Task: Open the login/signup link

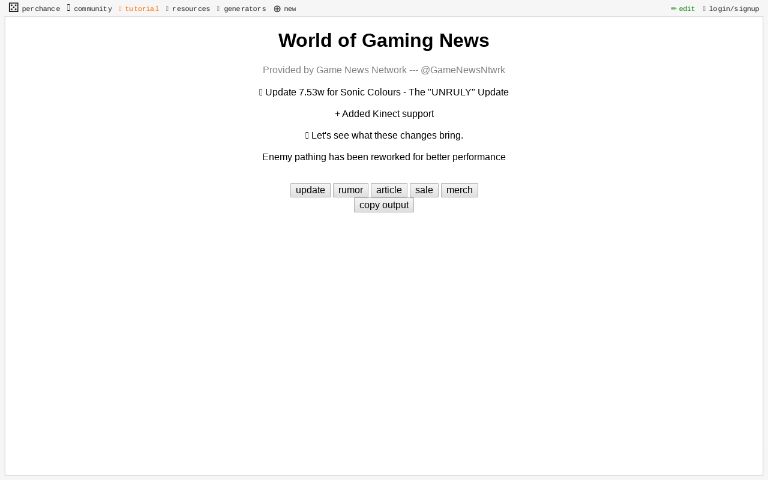Action: [x=731, y=8]
